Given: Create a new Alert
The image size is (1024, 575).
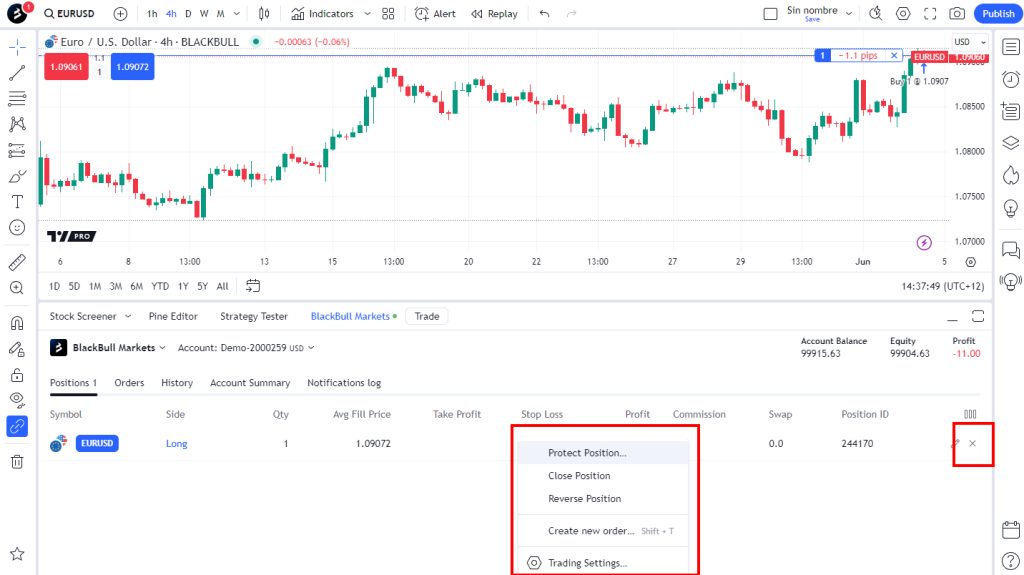Looking at the screenshot, I should tap(436, 14).
